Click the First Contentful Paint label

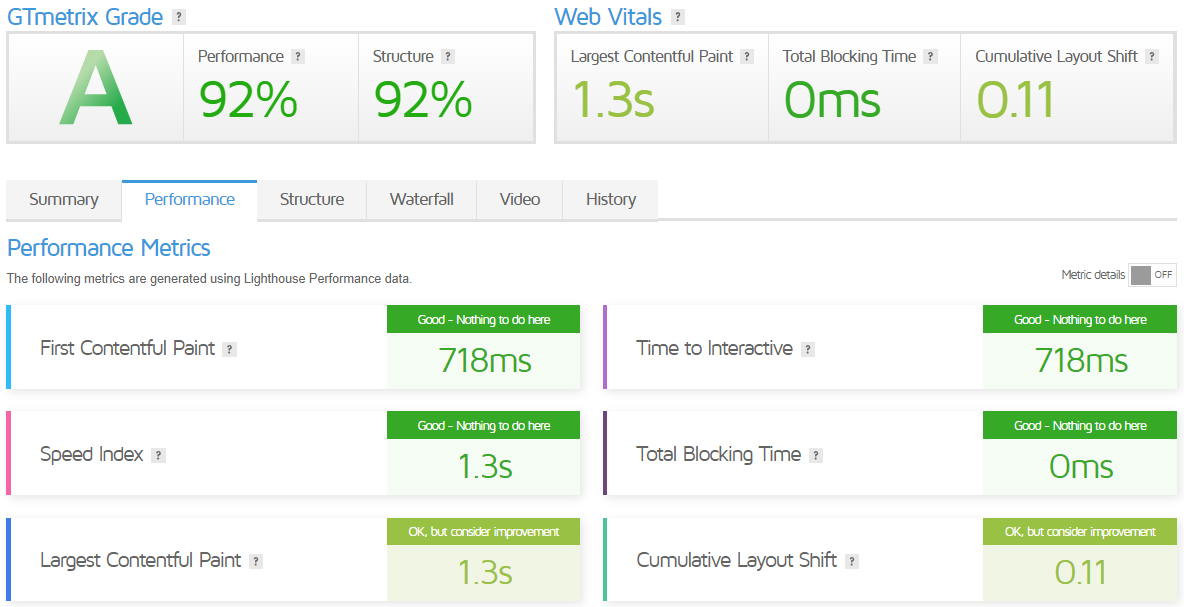click(128, 349)
